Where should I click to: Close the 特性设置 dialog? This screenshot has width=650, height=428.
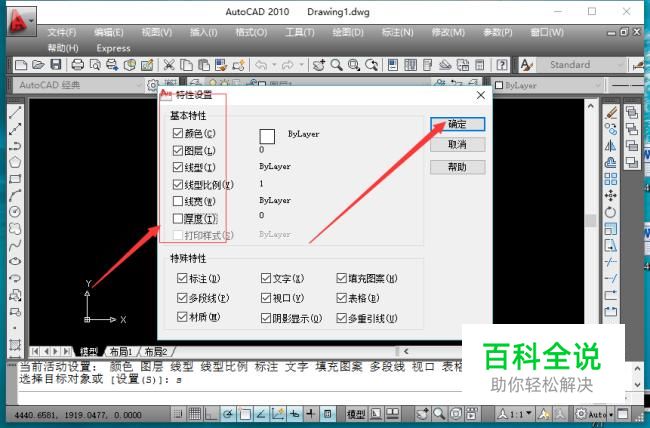[480, 95]
